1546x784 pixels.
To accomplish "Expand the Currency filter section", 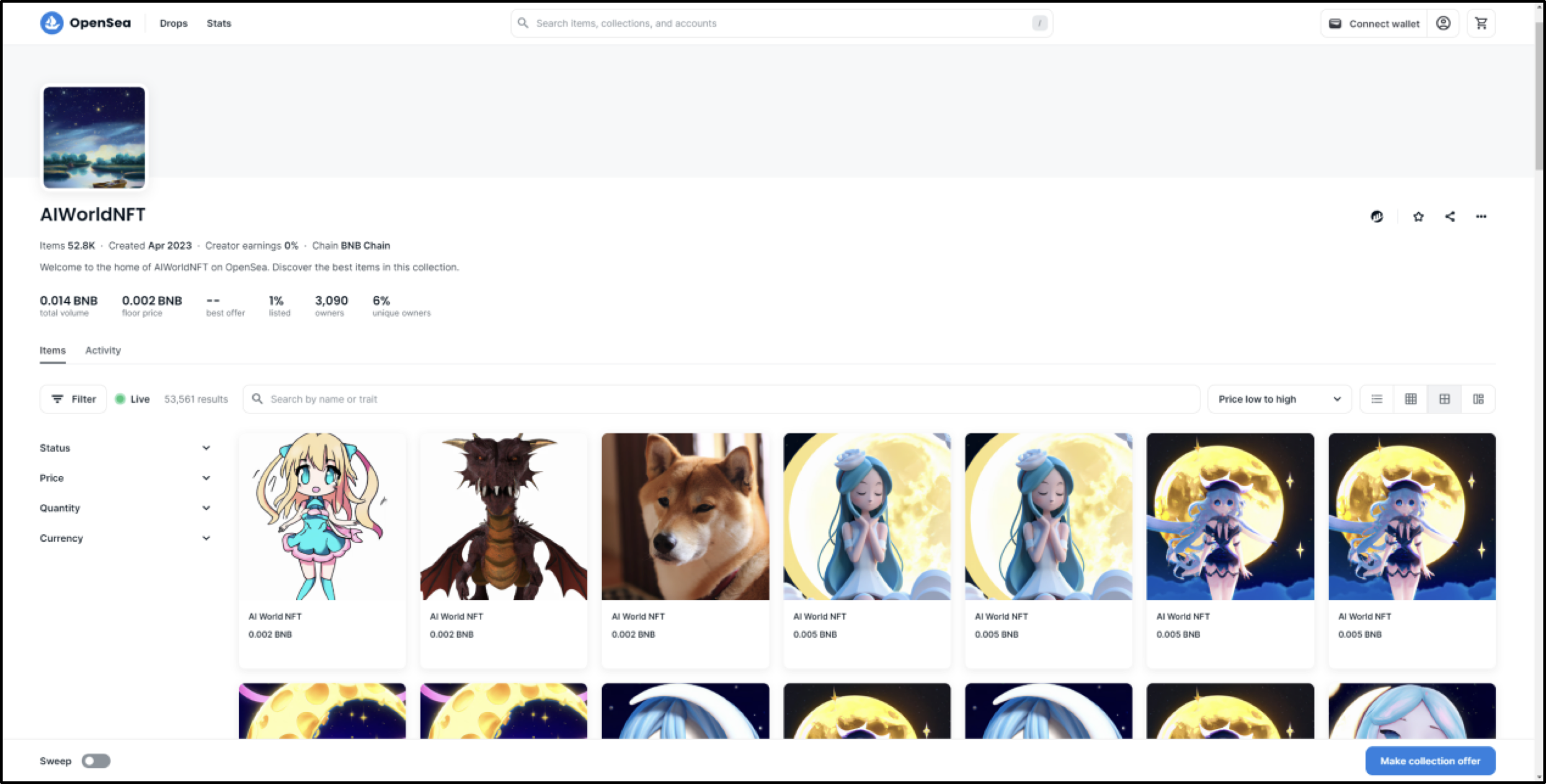I will pos(125,538).
